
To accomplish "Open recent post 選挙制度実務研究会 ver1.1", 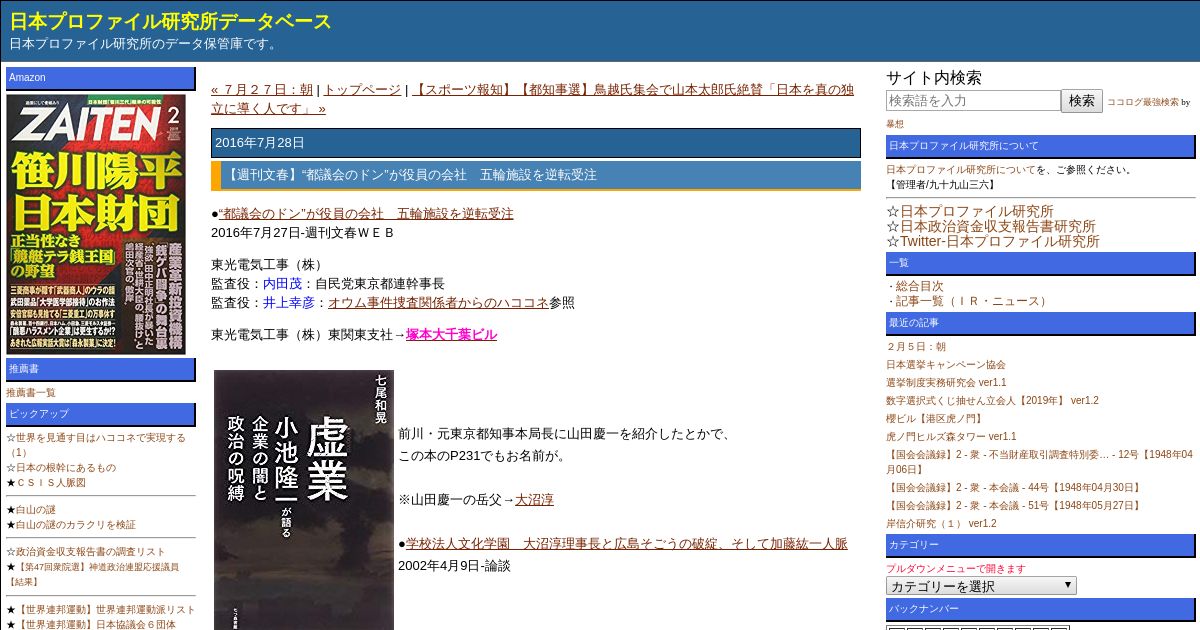I will point(946,383).
